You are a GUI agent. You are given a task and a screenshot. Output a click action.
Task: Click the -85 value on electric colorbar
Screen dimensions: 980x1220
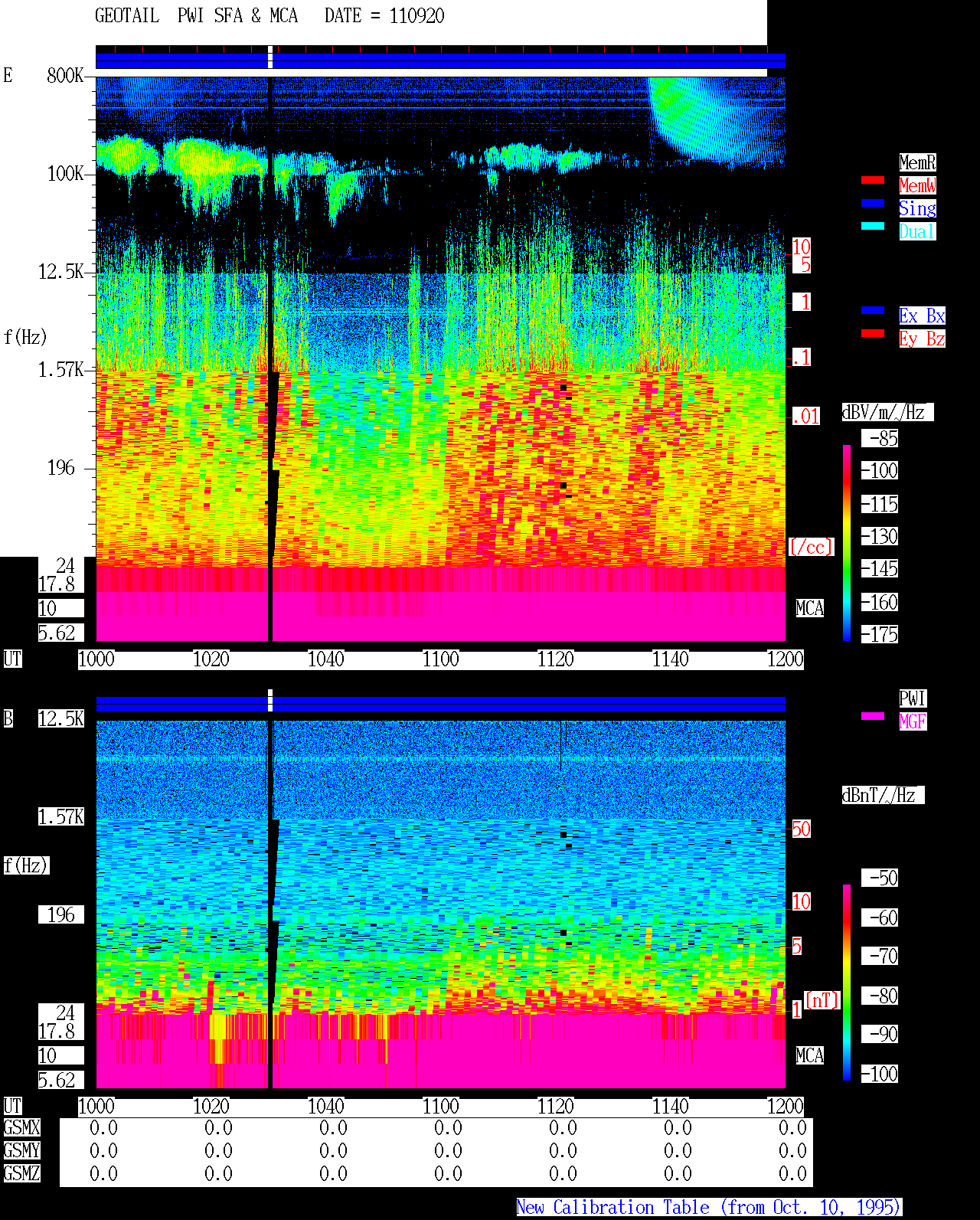click(880, 438)
